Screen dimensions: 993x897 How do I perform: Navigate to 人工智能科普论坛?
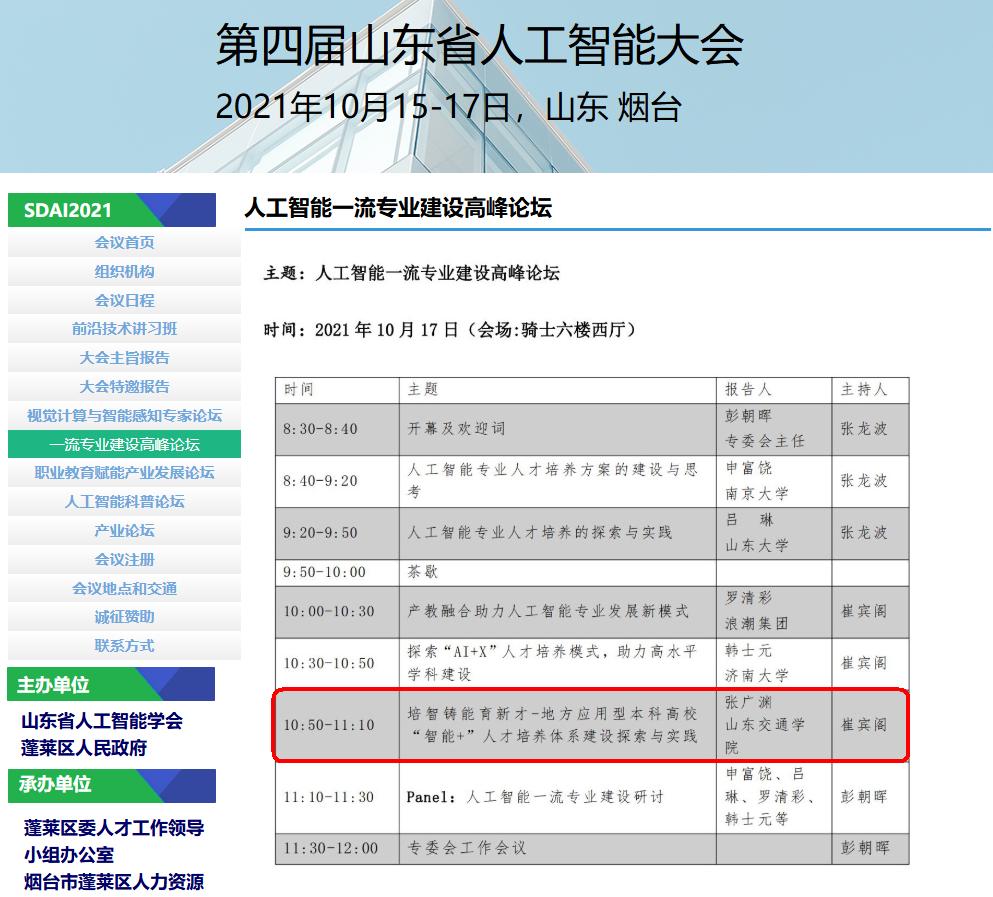coord(124,502)
